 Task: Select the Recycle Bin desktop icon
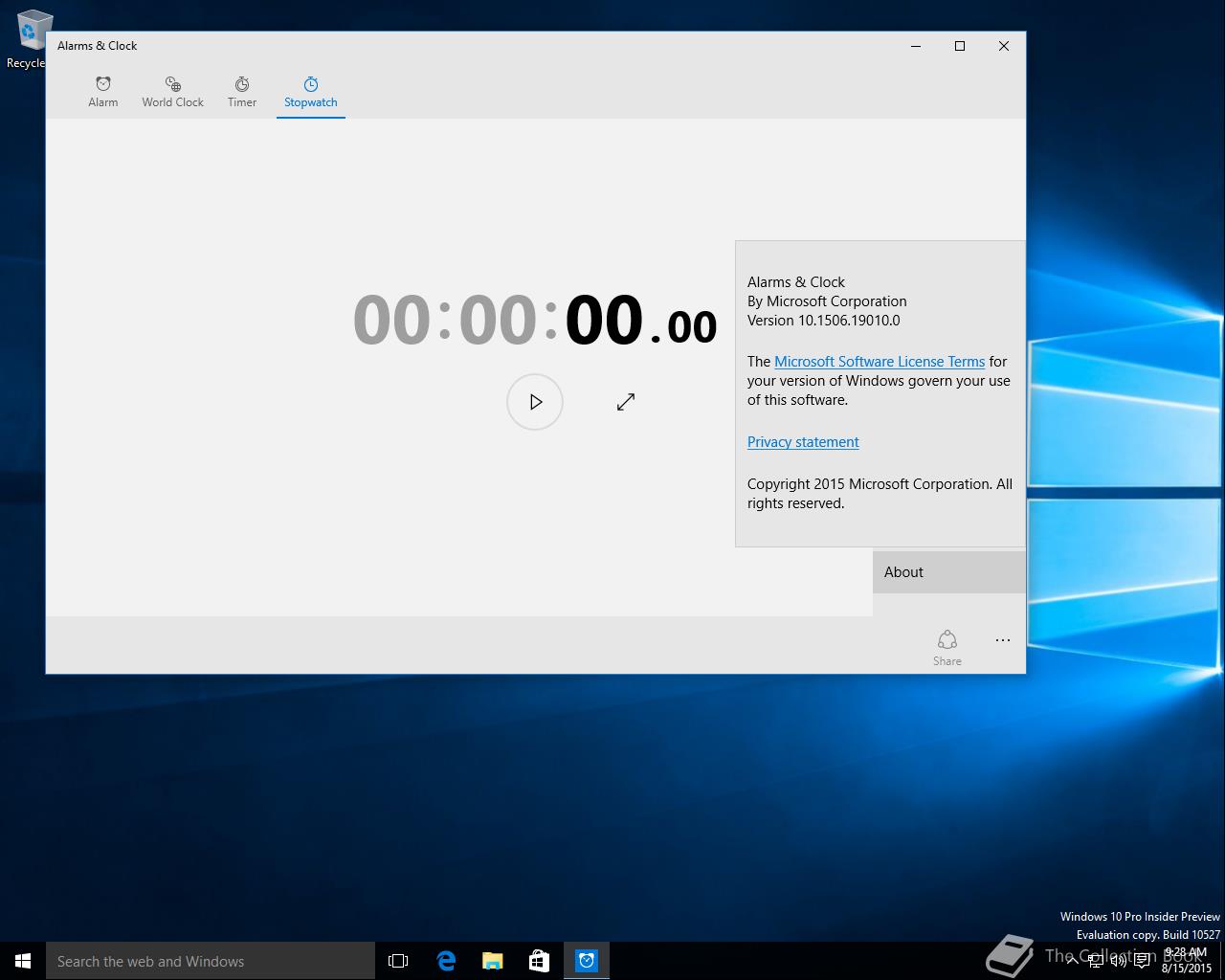[x=29, y=38]
